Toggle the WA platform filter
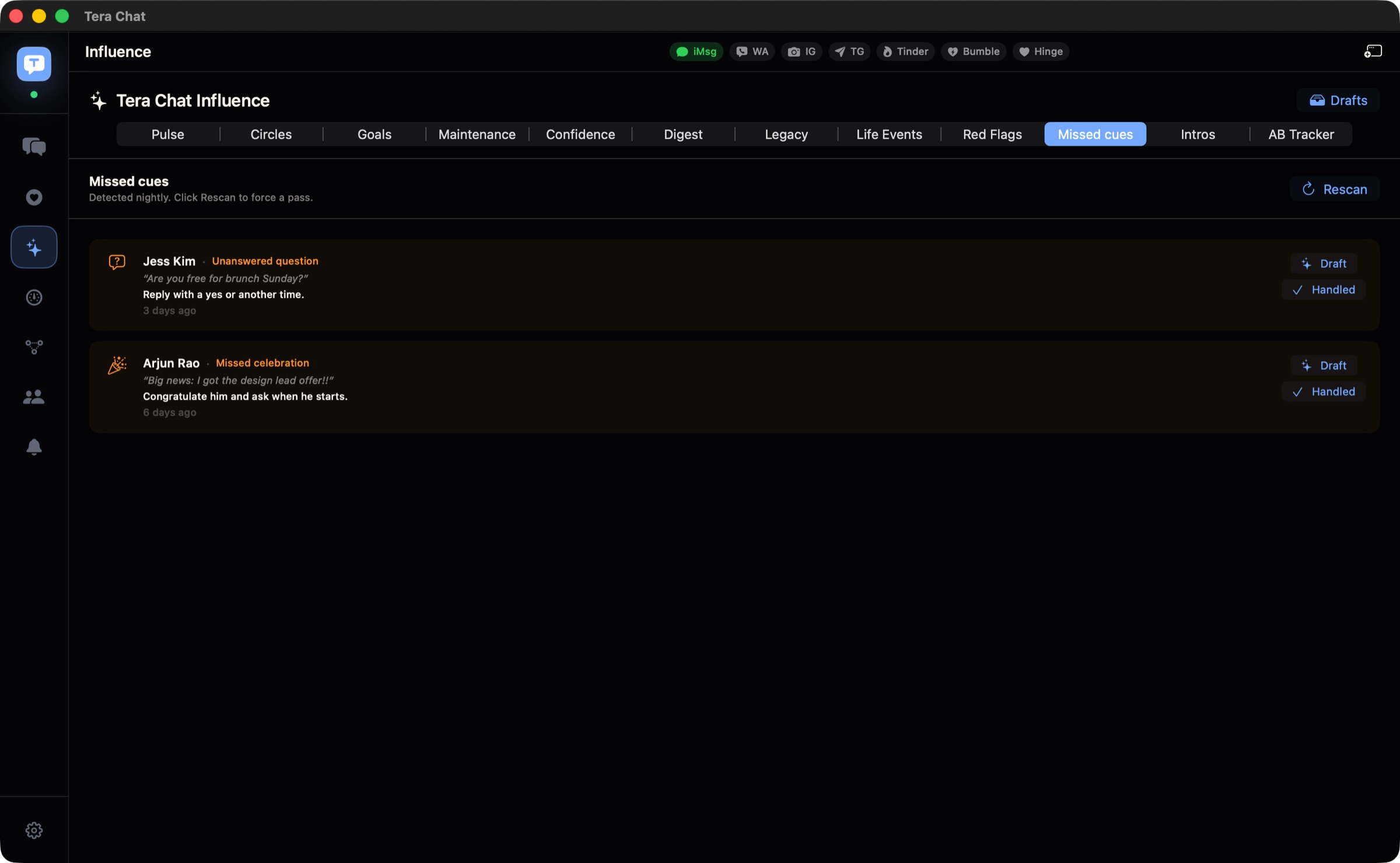 (752, 51)
